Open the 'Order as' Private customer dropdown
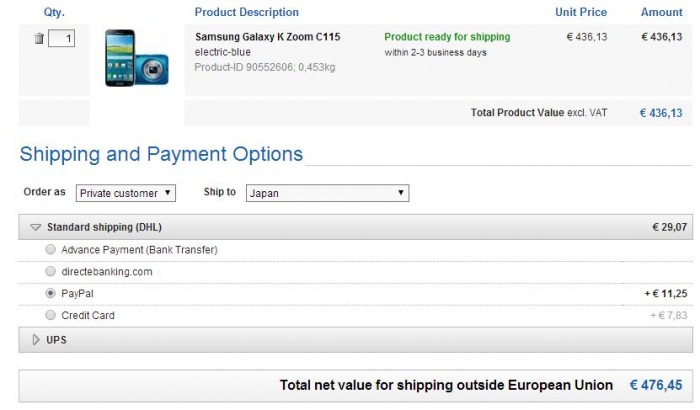Image resolution: width=700 pixels, height=410 pixels. [126, 192]
